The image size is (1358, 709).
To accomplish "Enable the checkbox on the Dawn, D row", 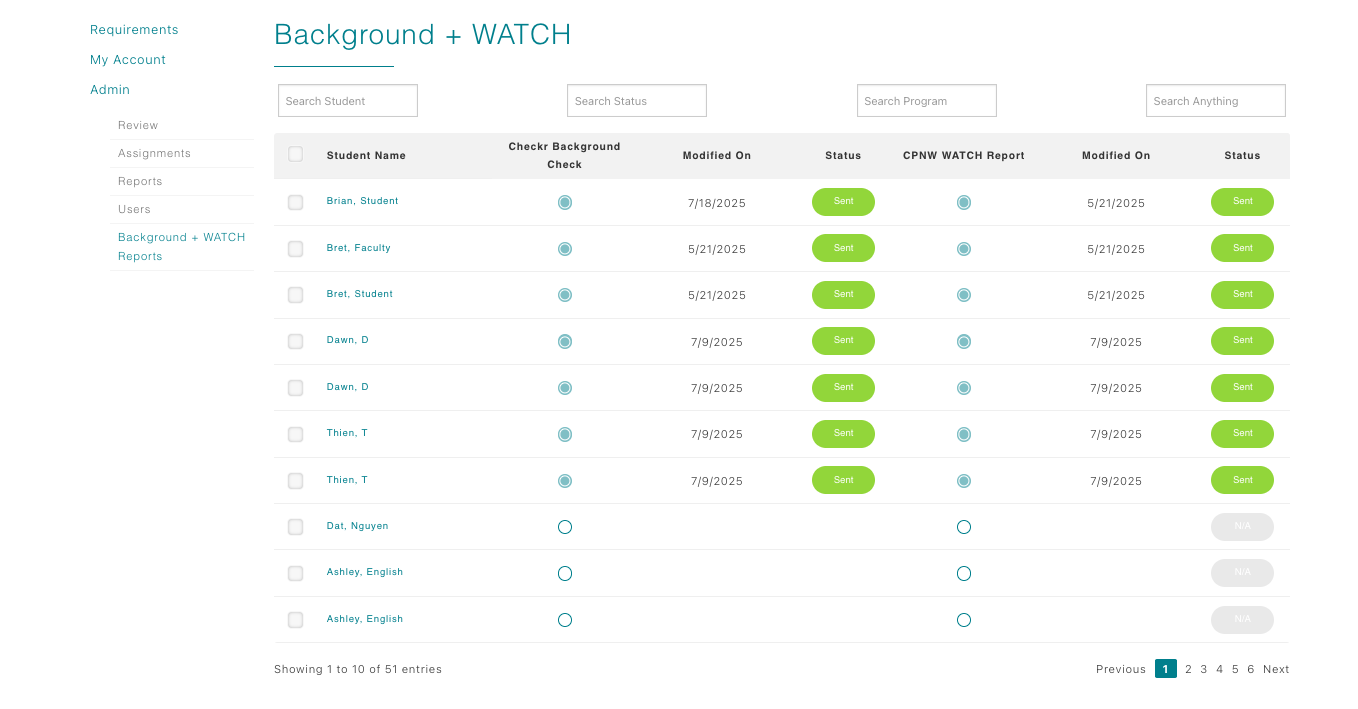I will point(295,341).
